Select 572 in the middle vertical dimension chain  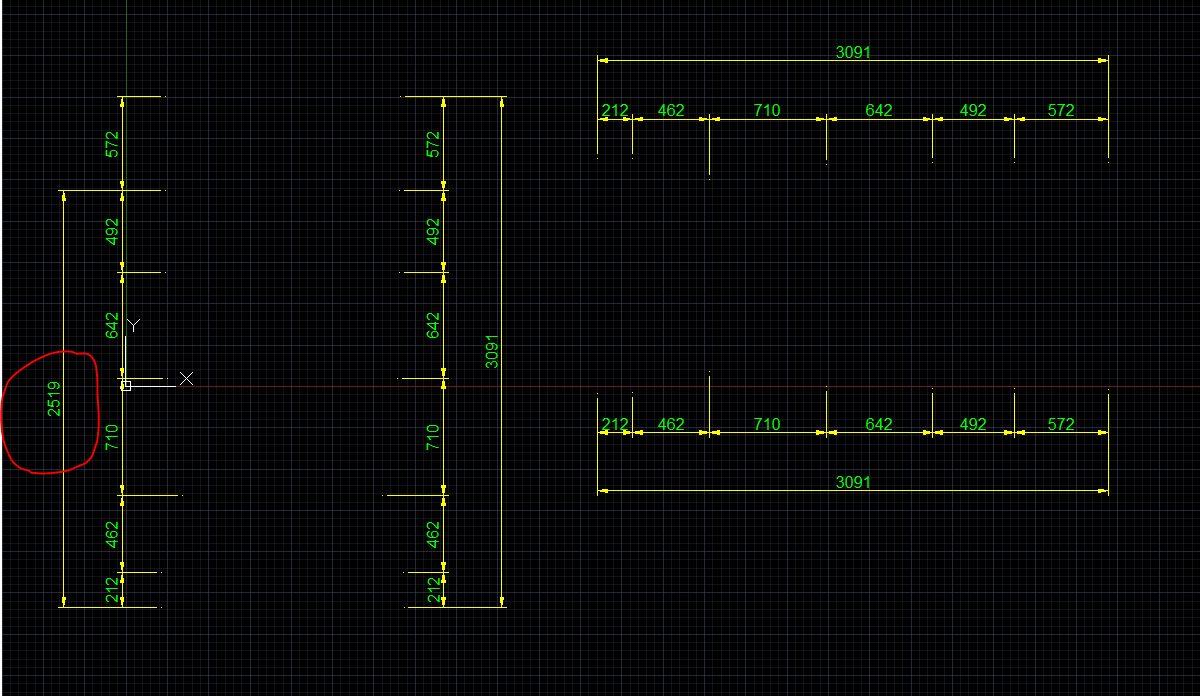tap(433, 144)
